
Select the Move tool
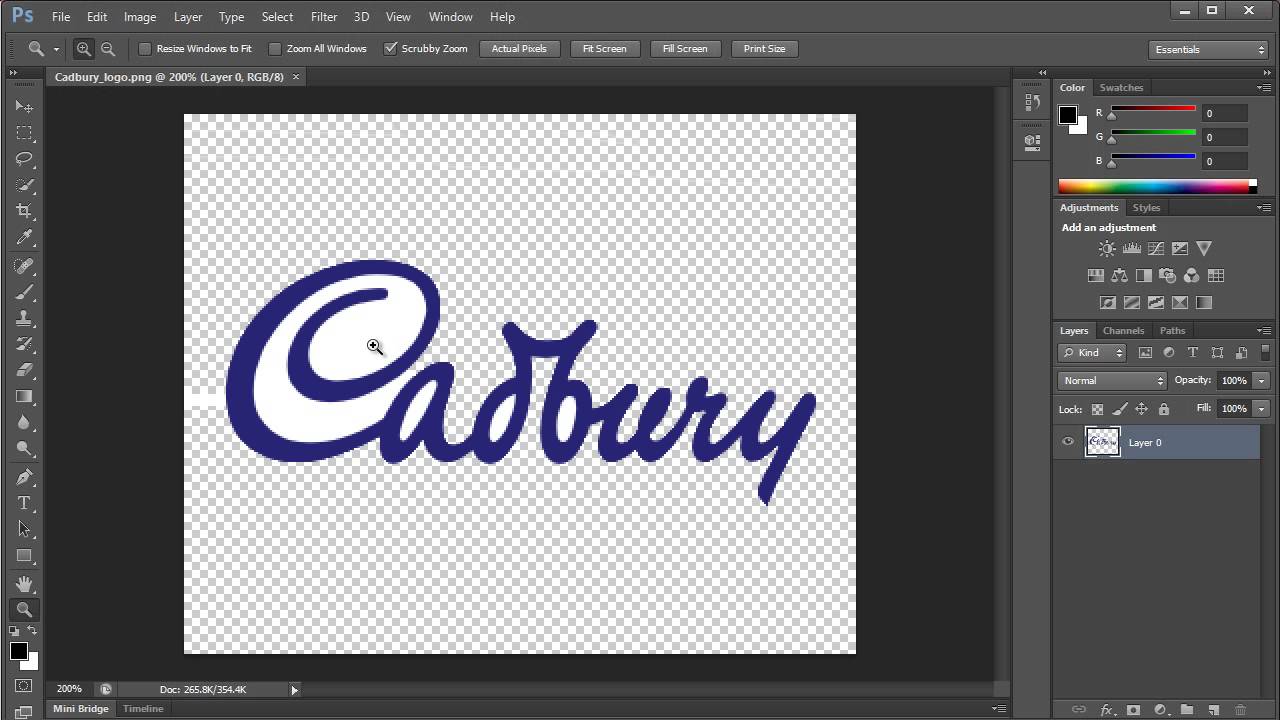coord(25,107)
